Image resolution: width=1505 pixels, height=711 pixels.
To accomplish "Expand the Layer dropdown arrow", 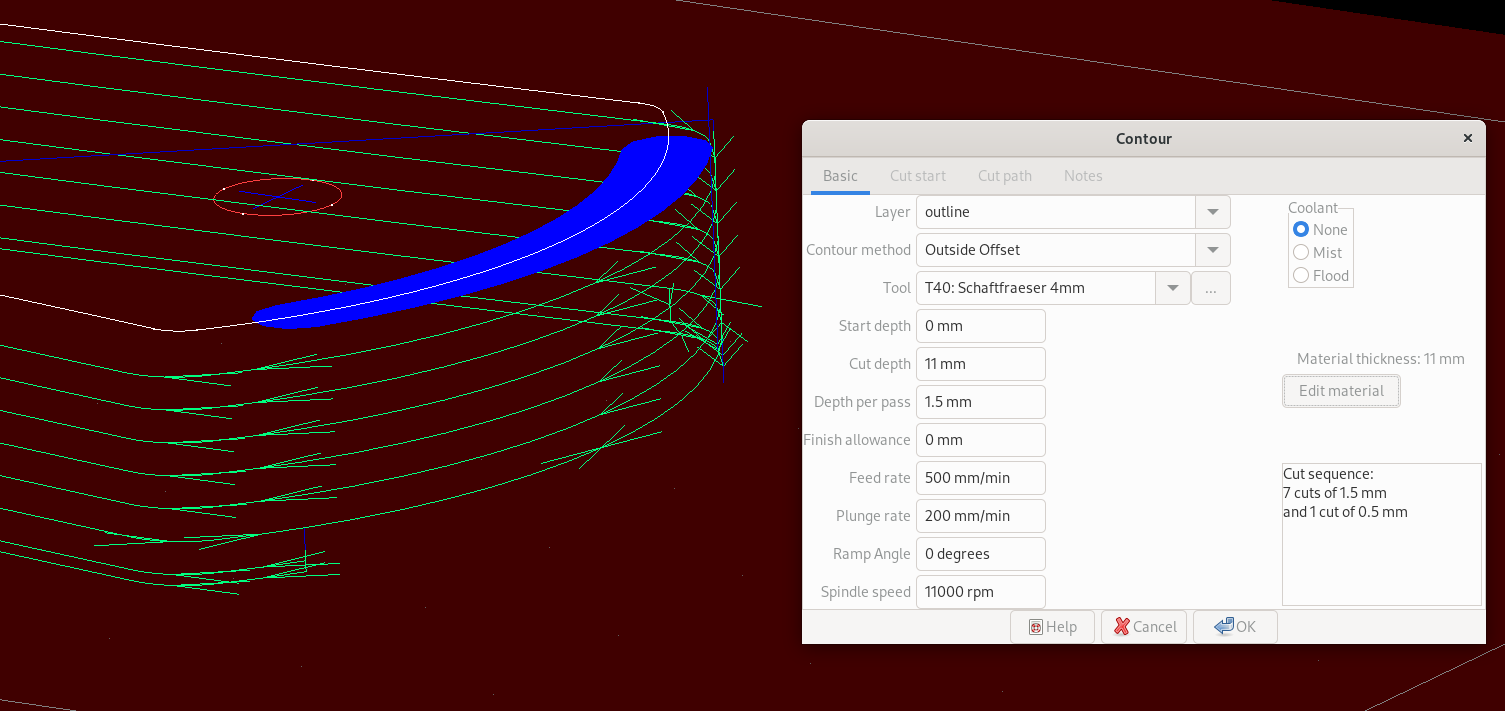I will (x=1212, y=212).
